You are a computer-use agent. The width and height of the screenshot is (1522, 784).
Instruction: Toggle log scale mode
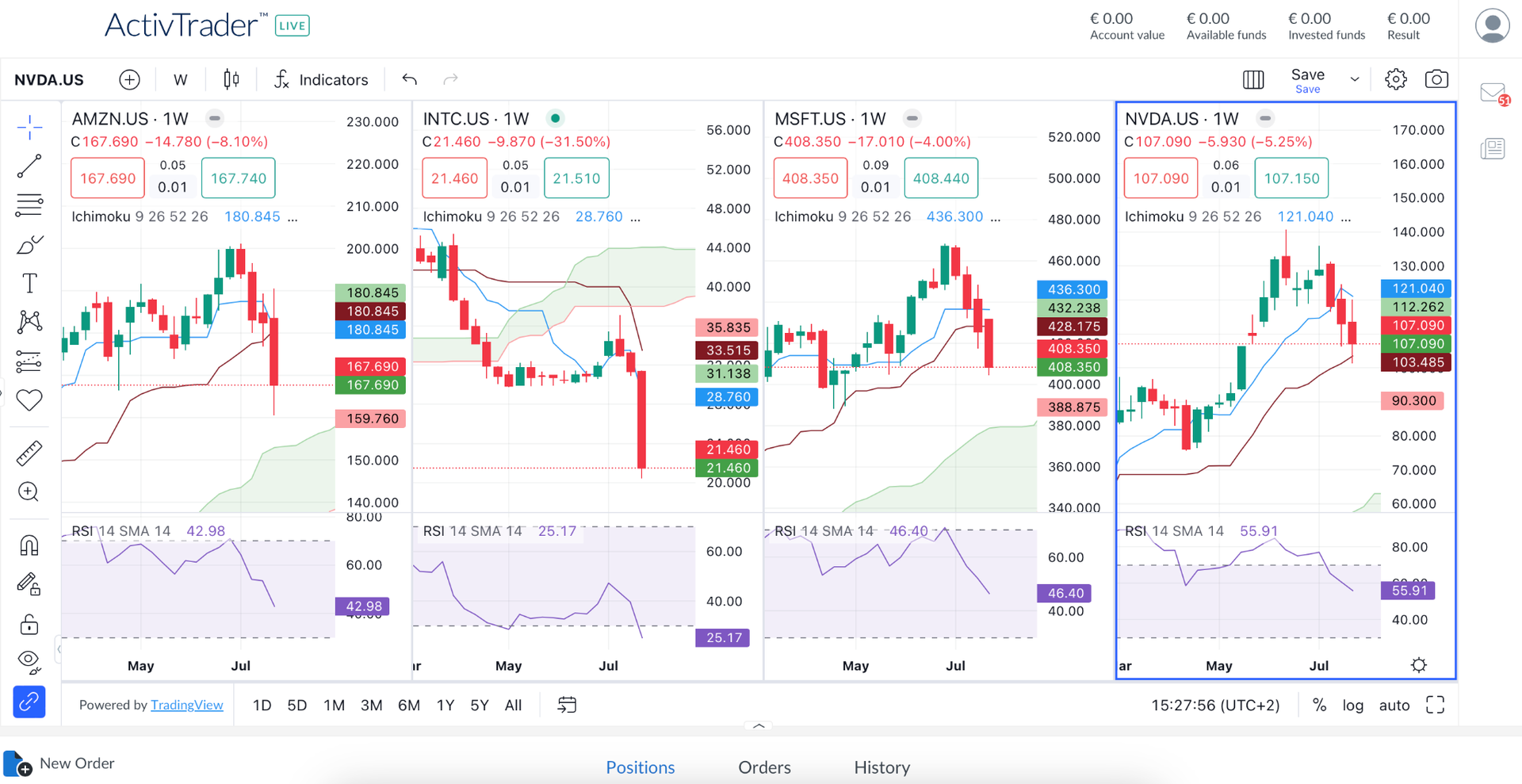pyautogui.click(x=1353, y=705)
